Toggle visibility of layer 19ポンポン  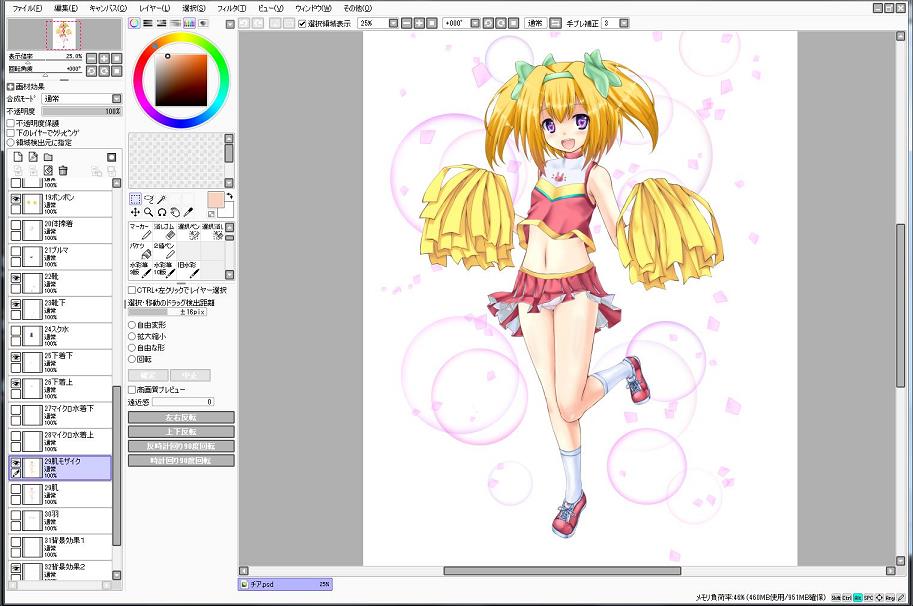pyautogui.click(x=16, y=201)
